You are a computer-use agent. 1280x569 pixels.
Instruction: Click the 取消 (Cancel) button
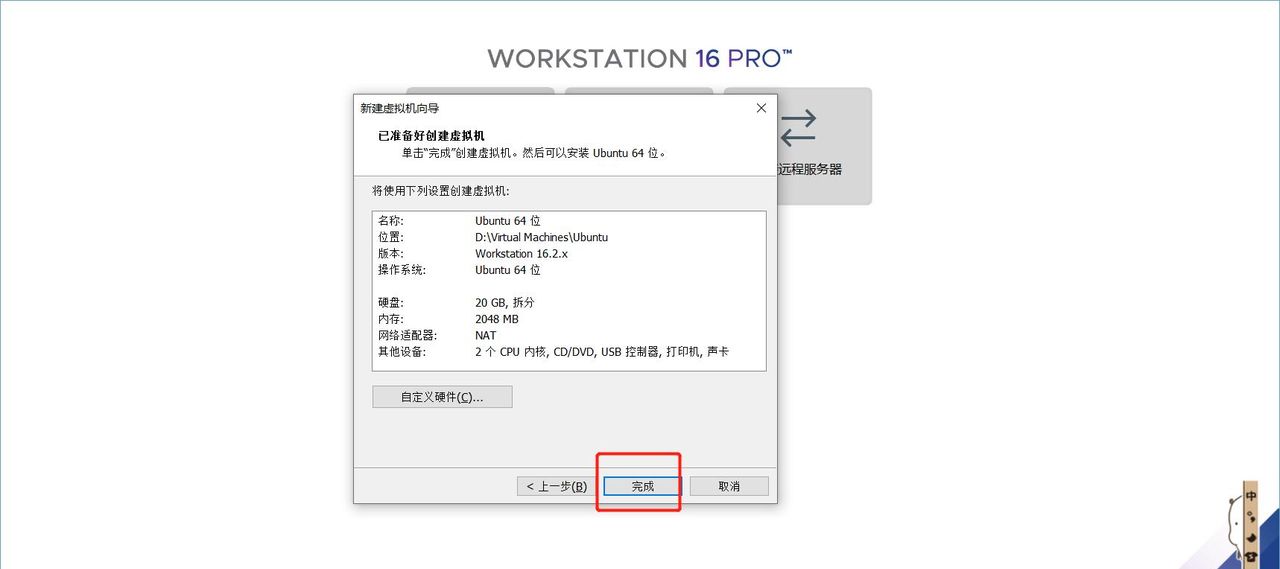[729, 486]
